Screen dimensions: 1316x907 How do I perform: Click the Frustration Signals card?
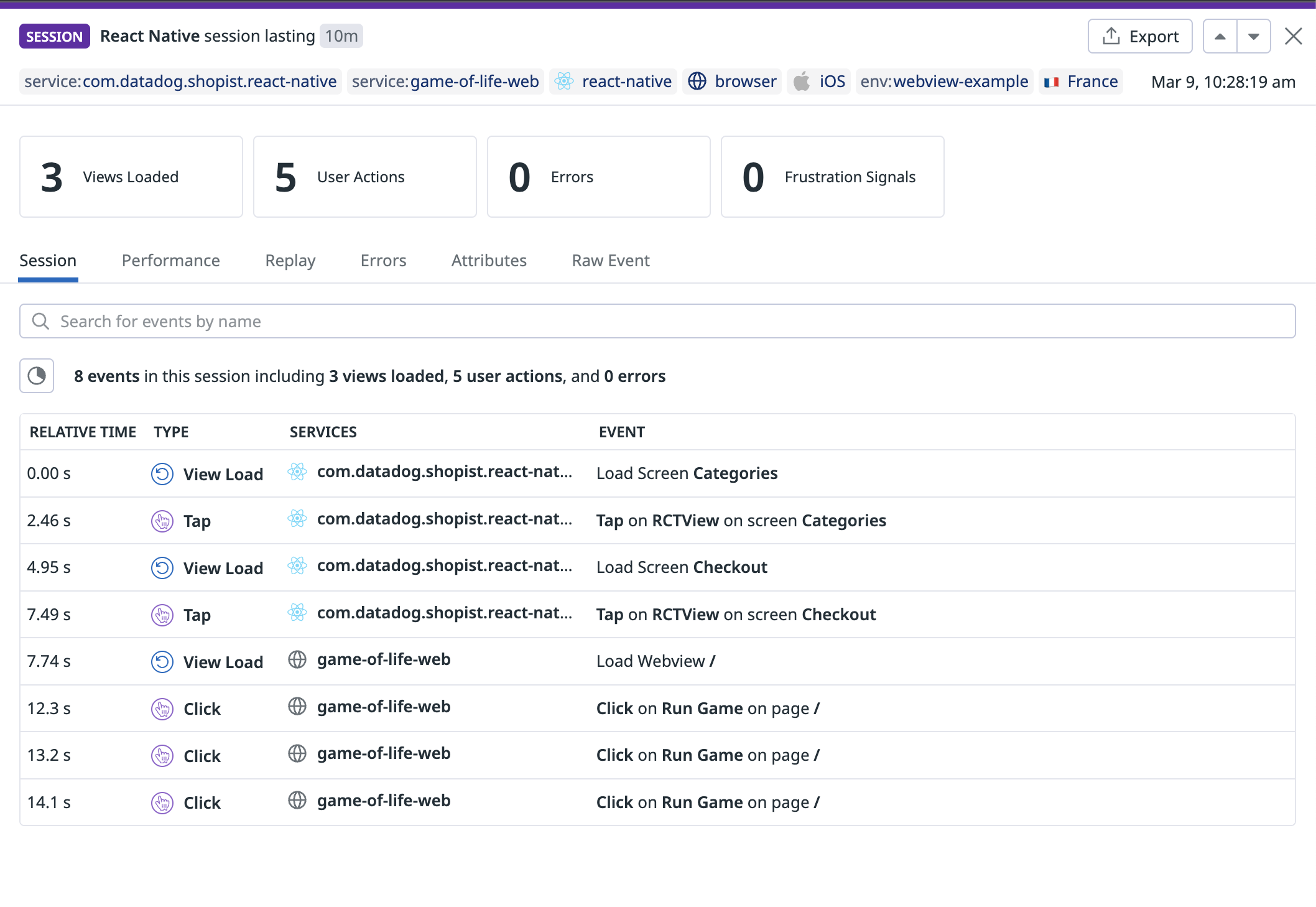[x=832, y=177]
